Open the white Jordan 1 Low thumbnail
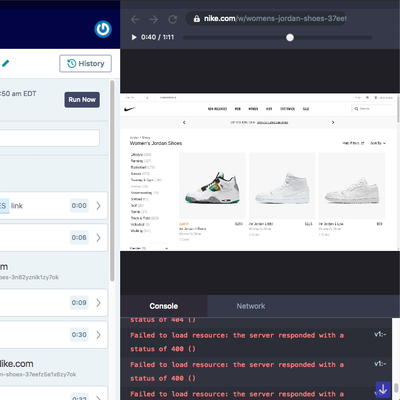400x400 pixels. pyautogui.click(x=352, y=186)
